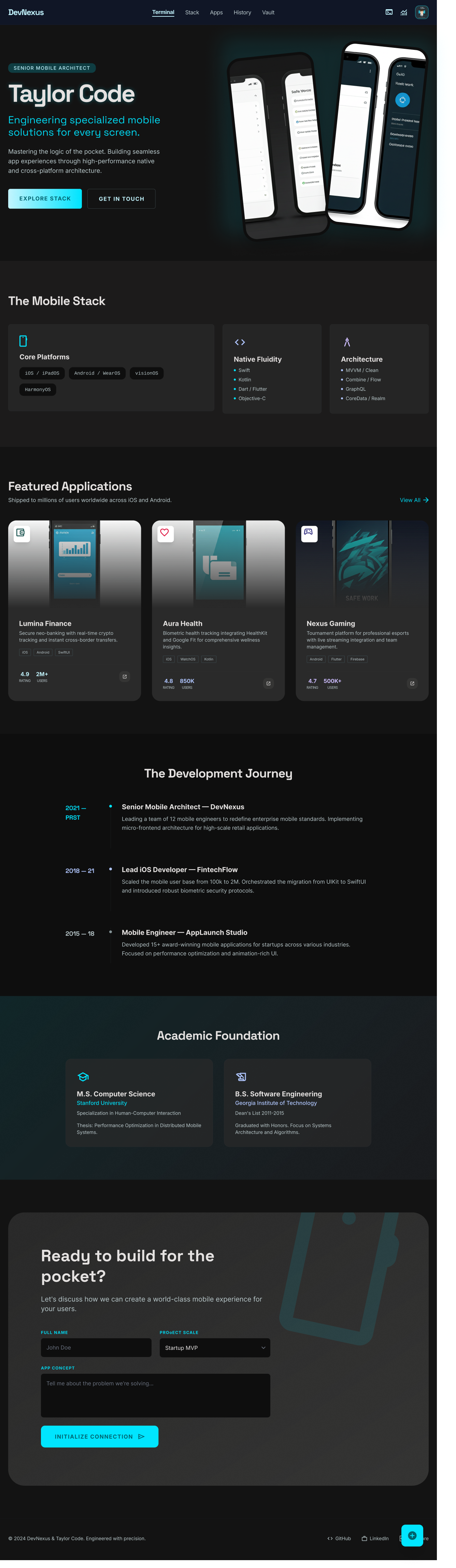456x1568 pixels.
Task: Open the GitHub footer link
Action: coord(339,1538)
